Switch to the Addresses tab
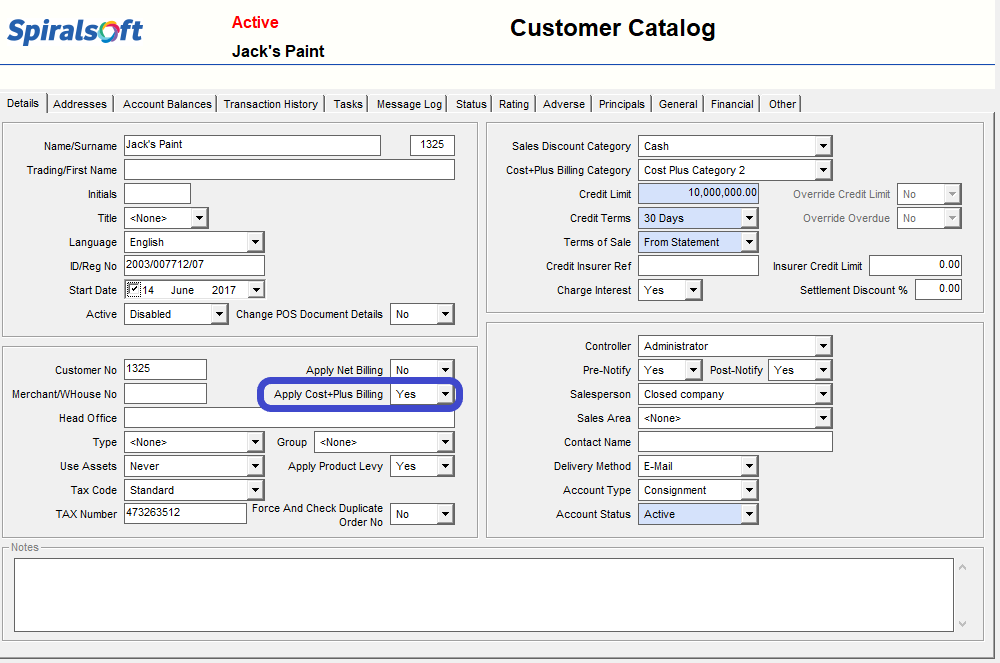The height and width of the screenshot is (663, 1000). [80, 104]
